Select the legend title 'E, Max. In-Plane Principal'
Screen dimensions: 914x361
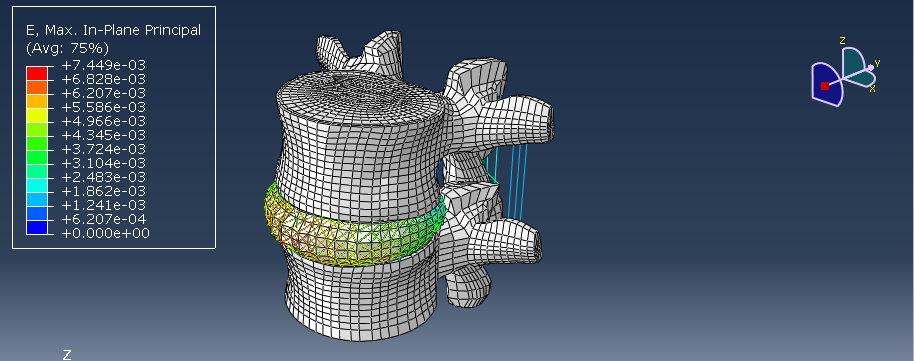[x=114, y=31]
